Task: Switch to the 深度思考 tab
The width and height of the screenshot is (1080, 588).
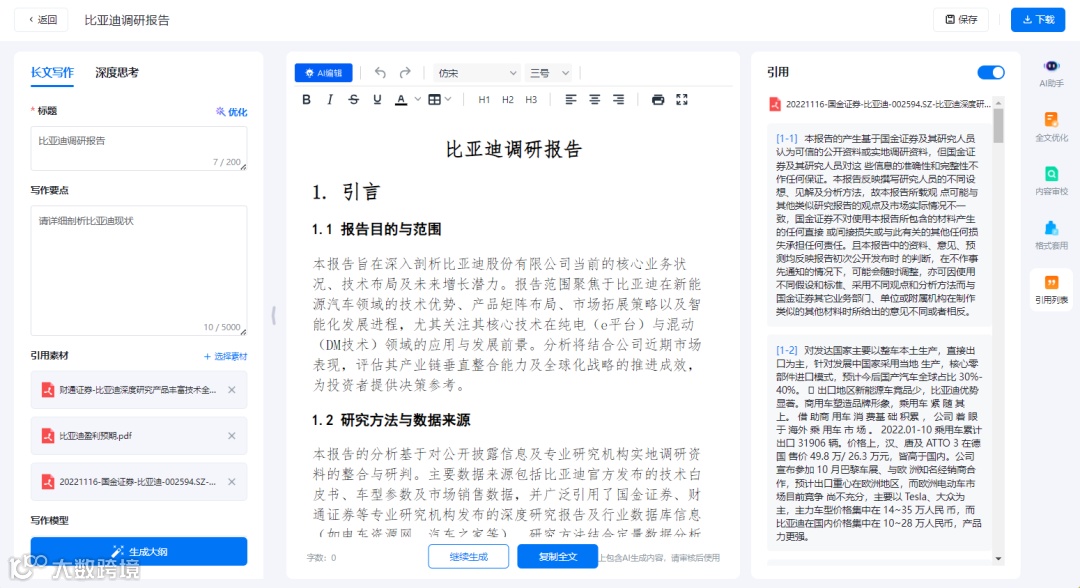Action: [x=117, y=72]
